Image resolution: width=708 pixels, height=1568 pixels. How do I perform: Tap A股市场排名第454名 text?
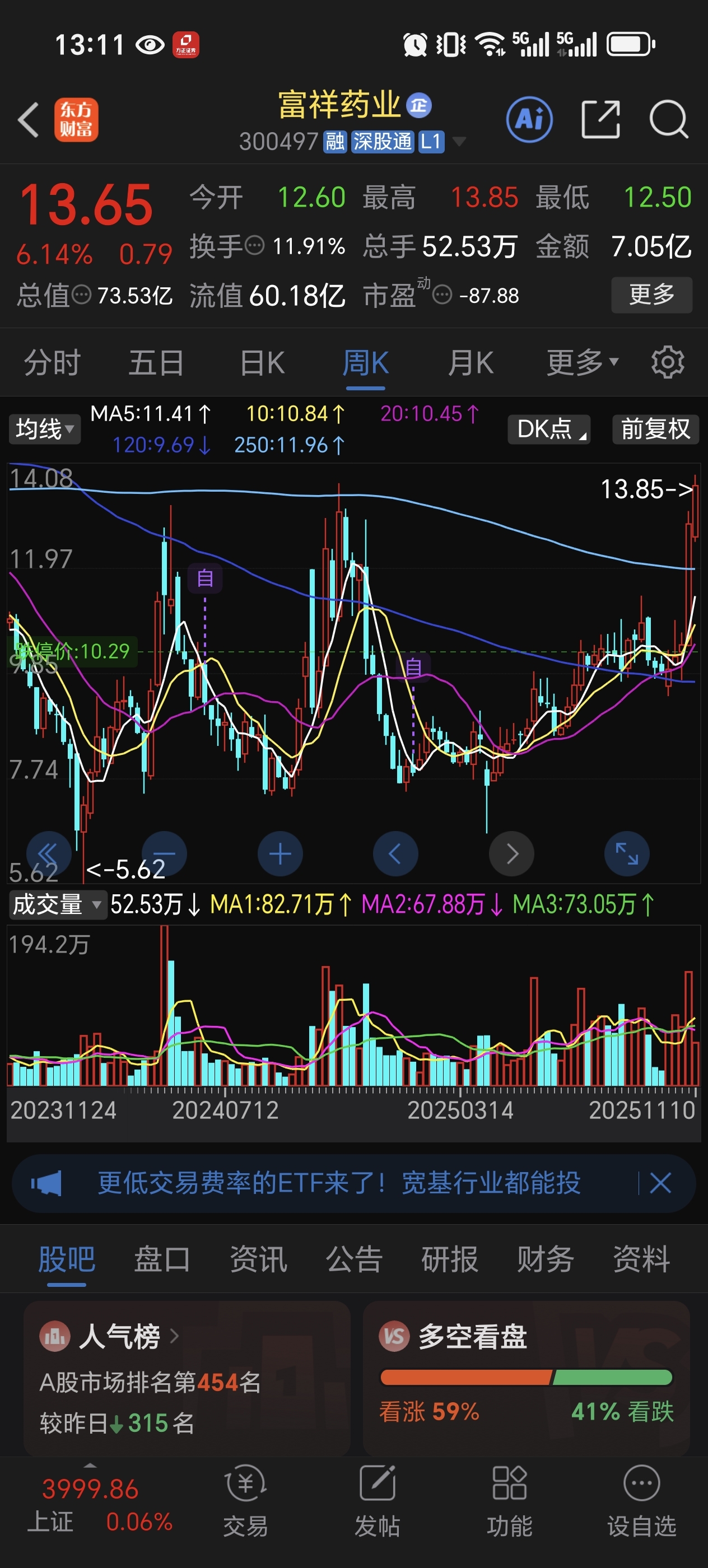pyautogui.click(x=150, y=1382)
